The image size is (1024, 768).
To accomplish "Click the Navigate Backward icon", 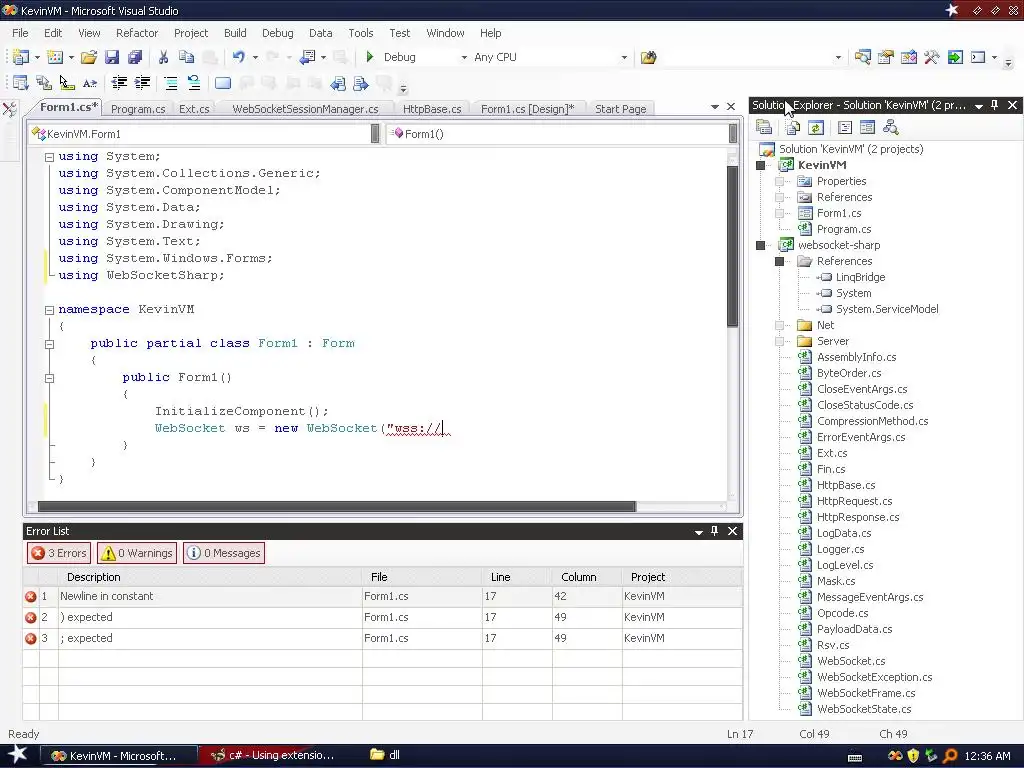I will click(x=307, y=57).
